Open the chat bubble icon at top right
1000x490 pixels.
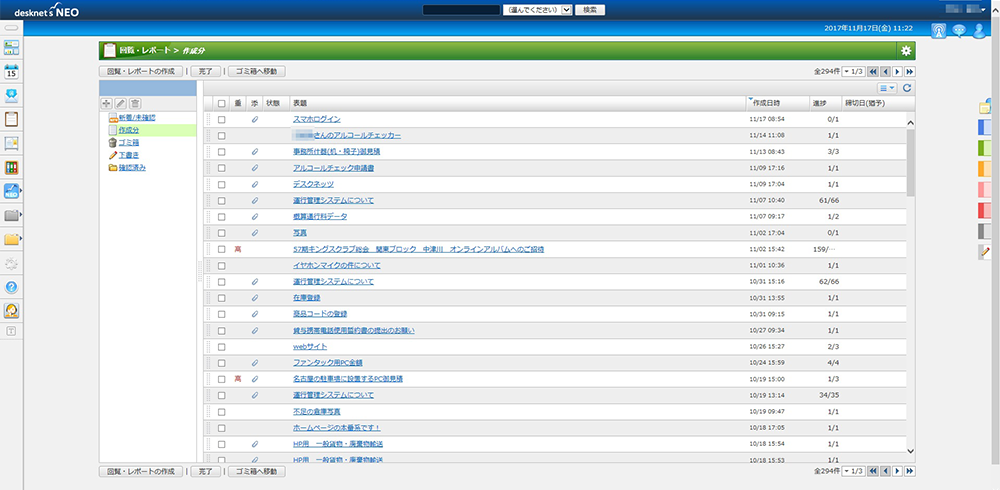tap(959, 30)
